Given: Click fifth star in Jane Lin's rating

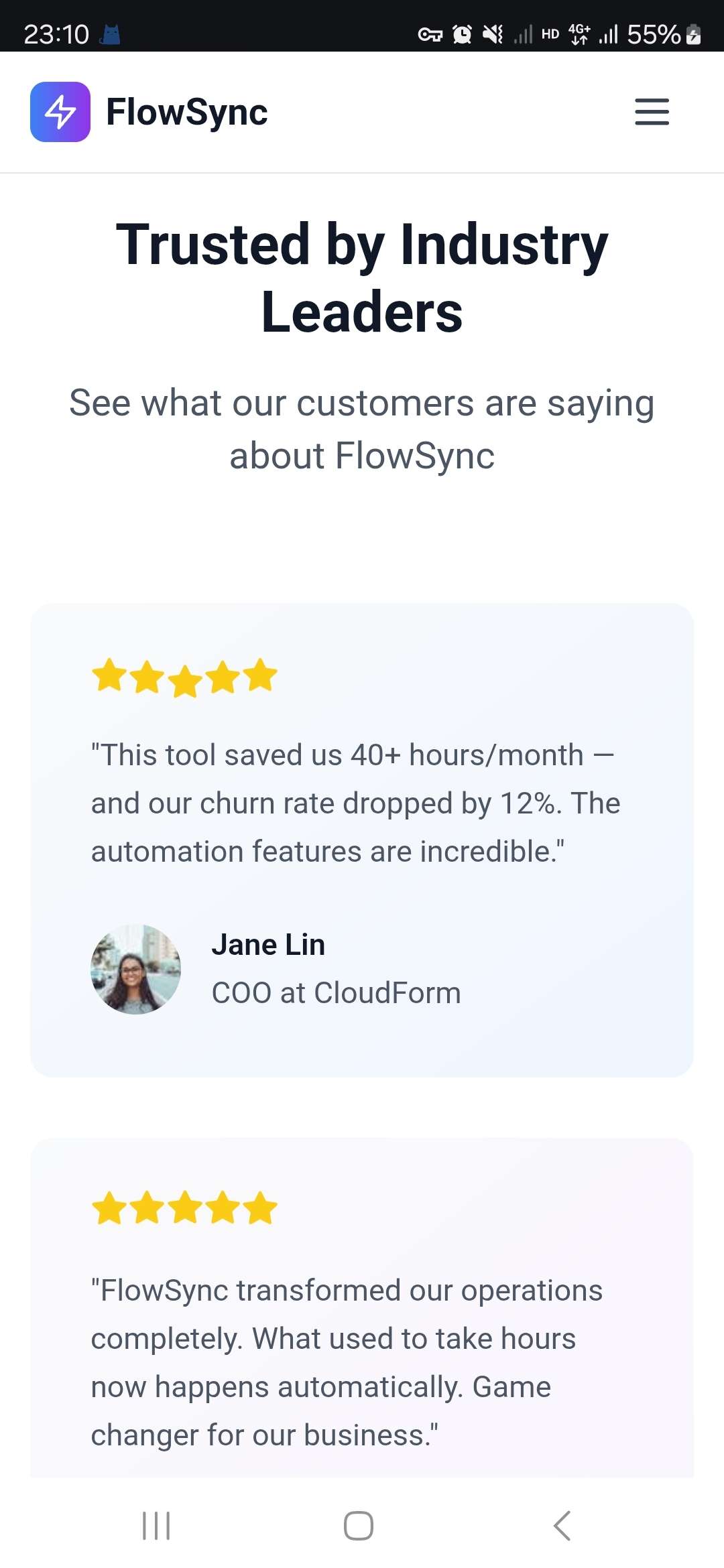Looking at the screenshot, I should pos(260,675).
